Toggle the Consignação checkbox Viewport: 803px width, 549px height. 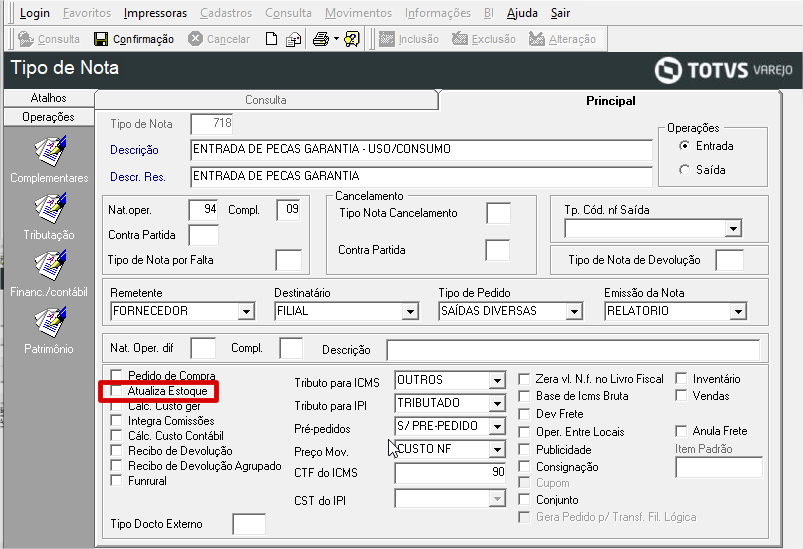coord(524,467)
